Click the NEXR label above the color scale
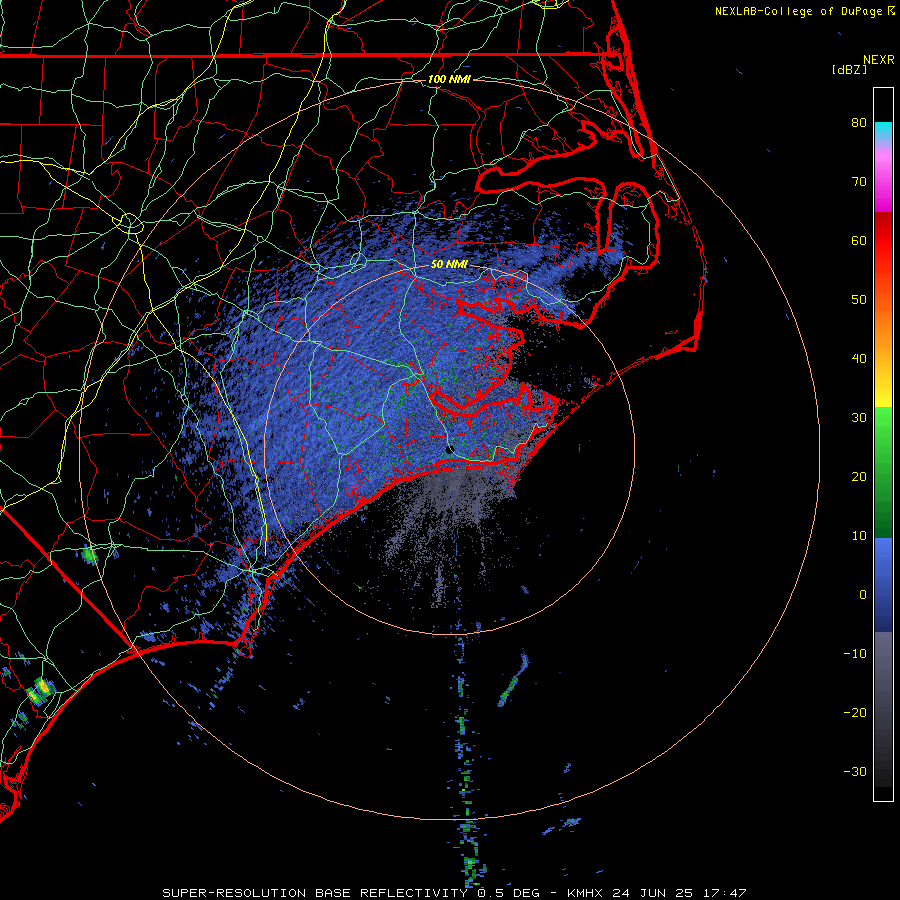Image resolution: width=900 pixels, height=900 pixels. point(879,60)
